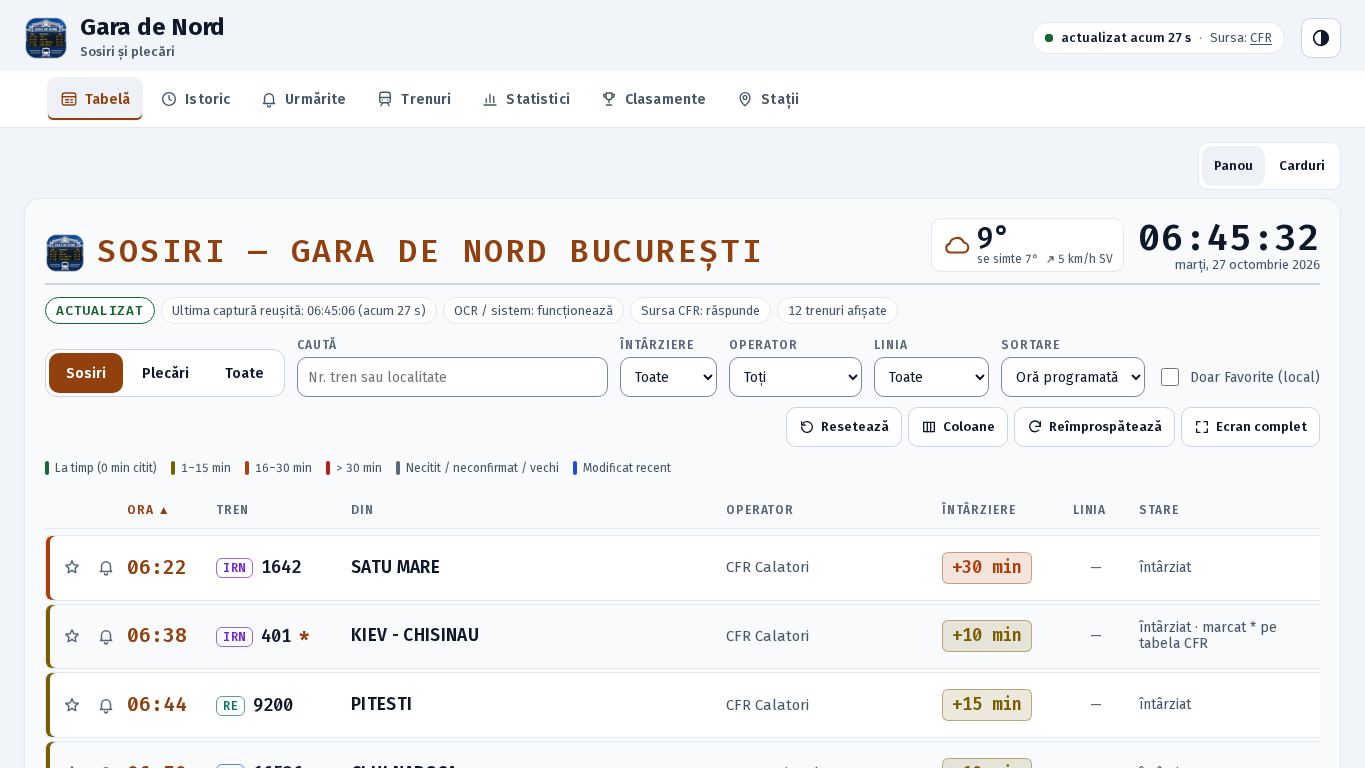
Task: Toggle dark/light theme contrast icon
Action: [1320, 38]
